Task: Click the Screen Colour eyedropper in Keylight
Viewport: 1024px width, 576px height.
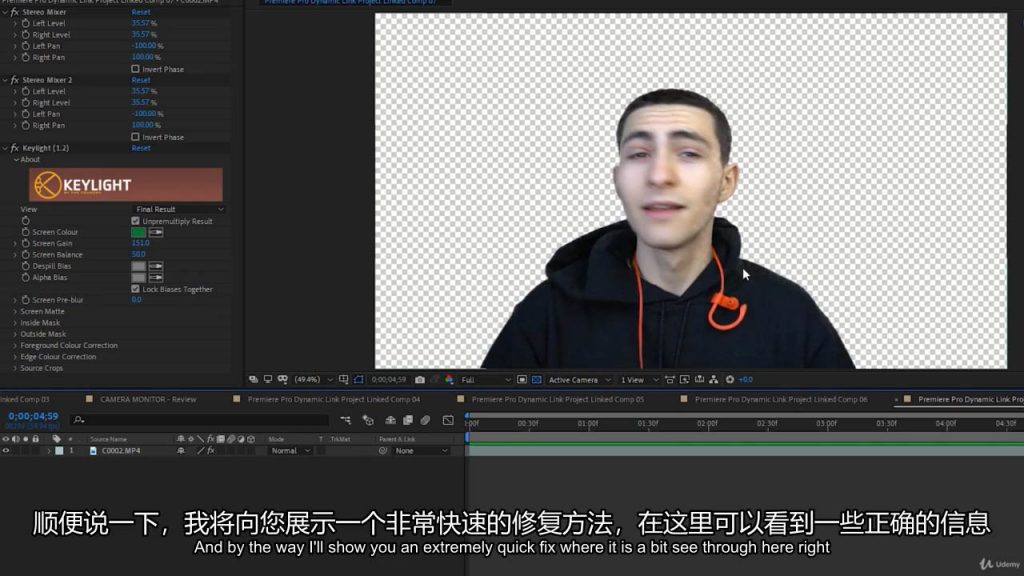Action: click(x=156, y=232)
